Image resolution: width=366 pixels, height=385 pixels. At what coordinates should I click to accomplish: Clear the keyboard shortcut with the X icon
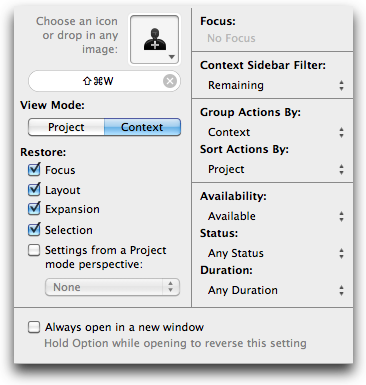[170, 81]
